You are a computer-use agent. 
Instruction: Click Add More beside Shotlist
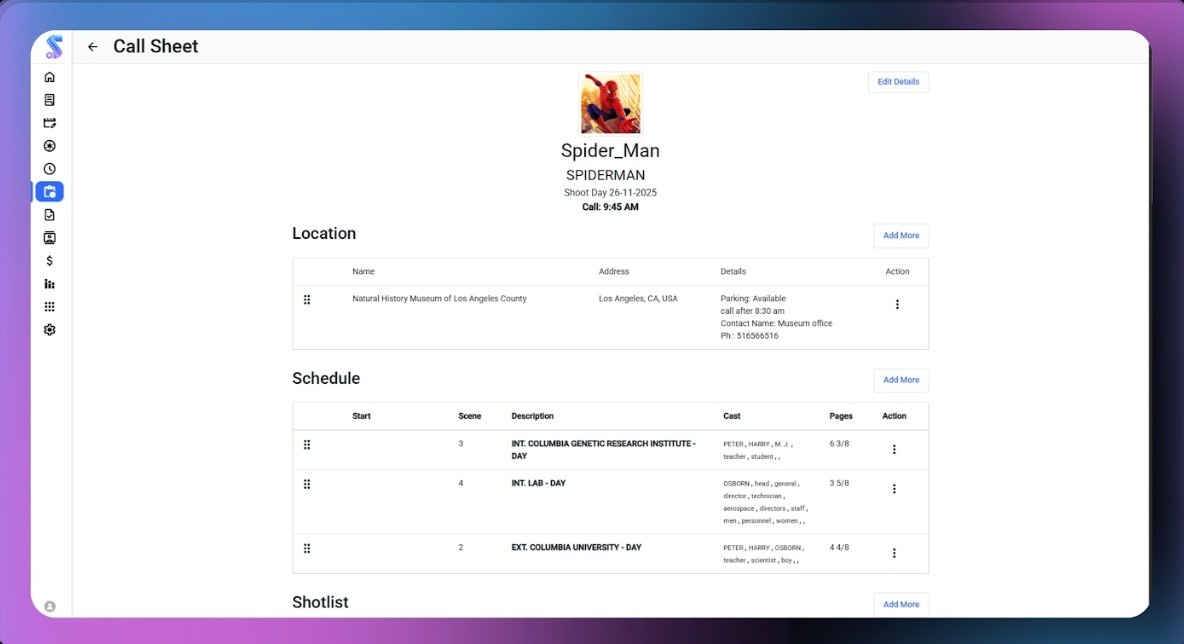pos(900,604)
